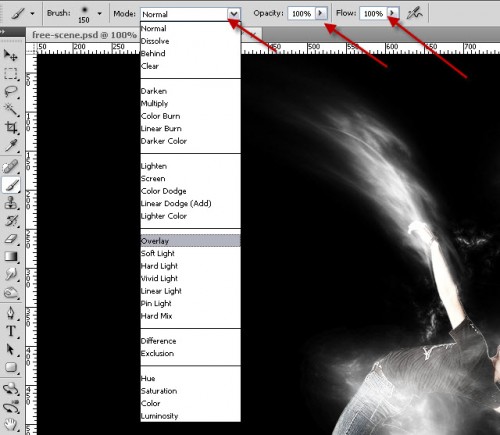The width and height of the screenshot is (500, 435).
Task: Select the Gradient tool
Action: pyautogui.click(x=11, y=257)
